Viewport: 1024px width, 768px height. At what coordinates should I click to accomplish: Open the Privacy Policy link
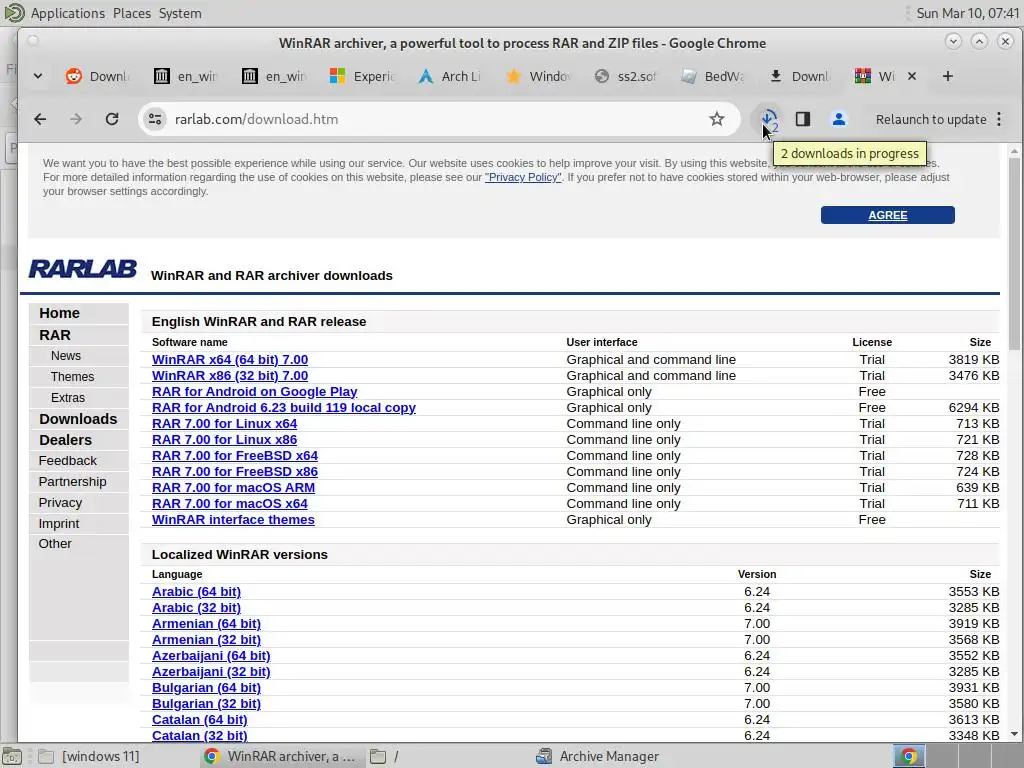pyautogui.click(x=522, y=177)
